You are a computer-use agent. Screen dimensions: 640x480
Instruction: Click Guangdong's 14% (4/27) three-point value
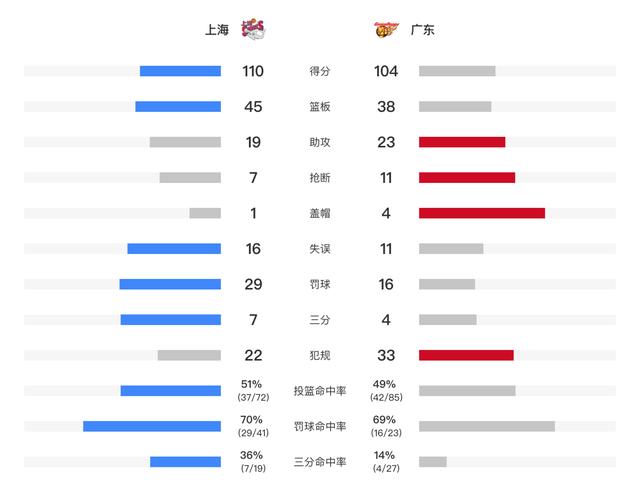click(x=386, y=462)
